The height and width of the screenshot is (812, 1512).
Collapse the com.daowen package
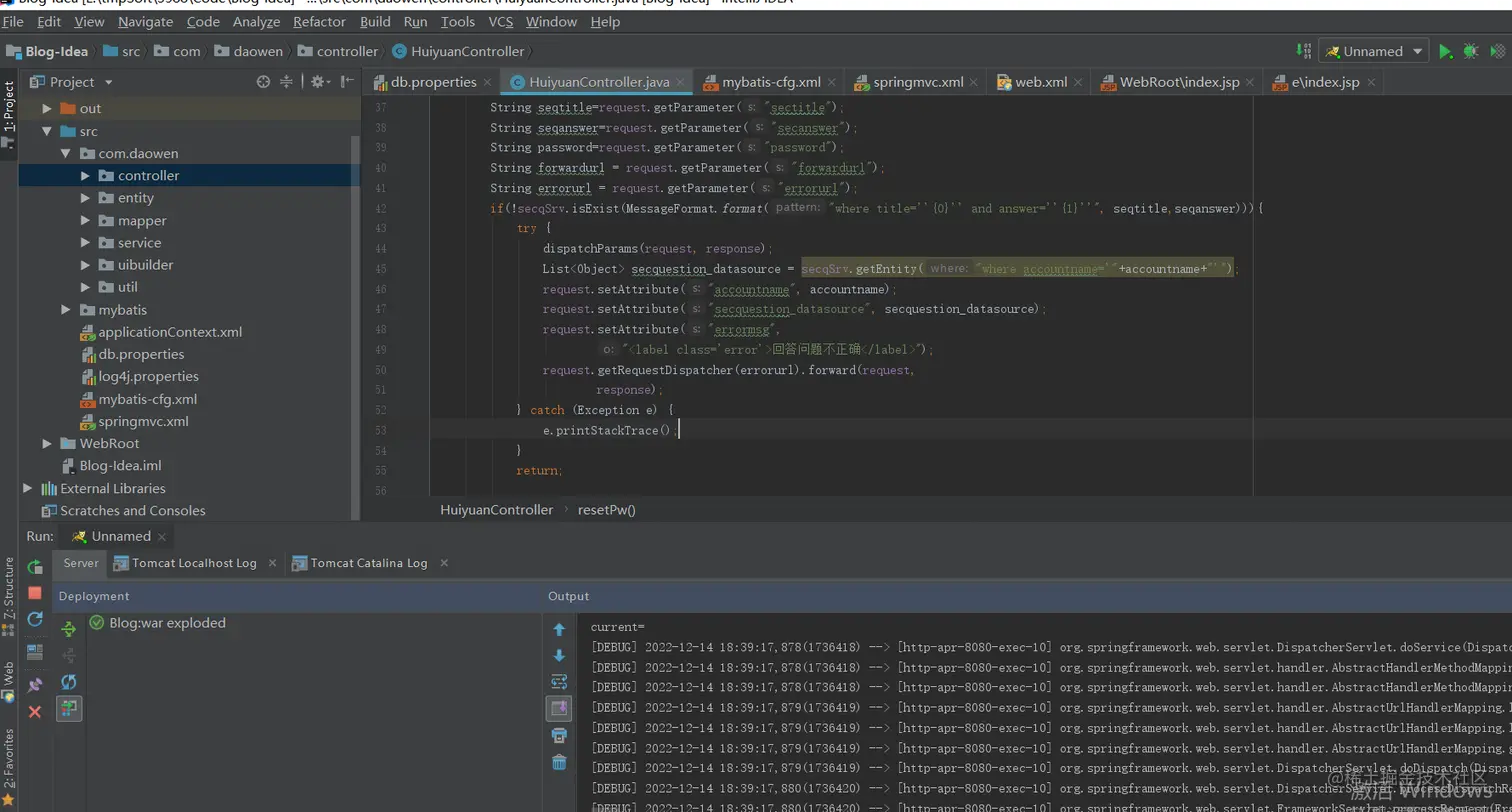(65, 153)
